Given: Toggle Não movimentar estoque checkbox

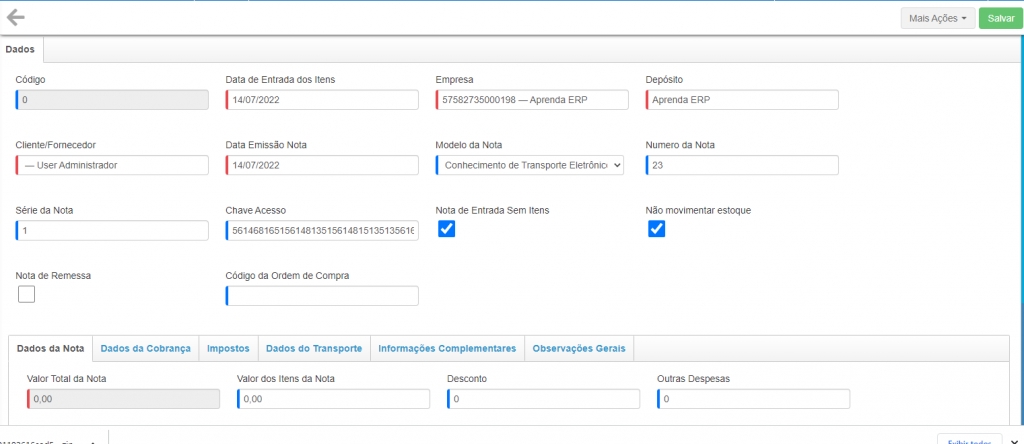Looking at the screenshot, I should tap(656, 229).
